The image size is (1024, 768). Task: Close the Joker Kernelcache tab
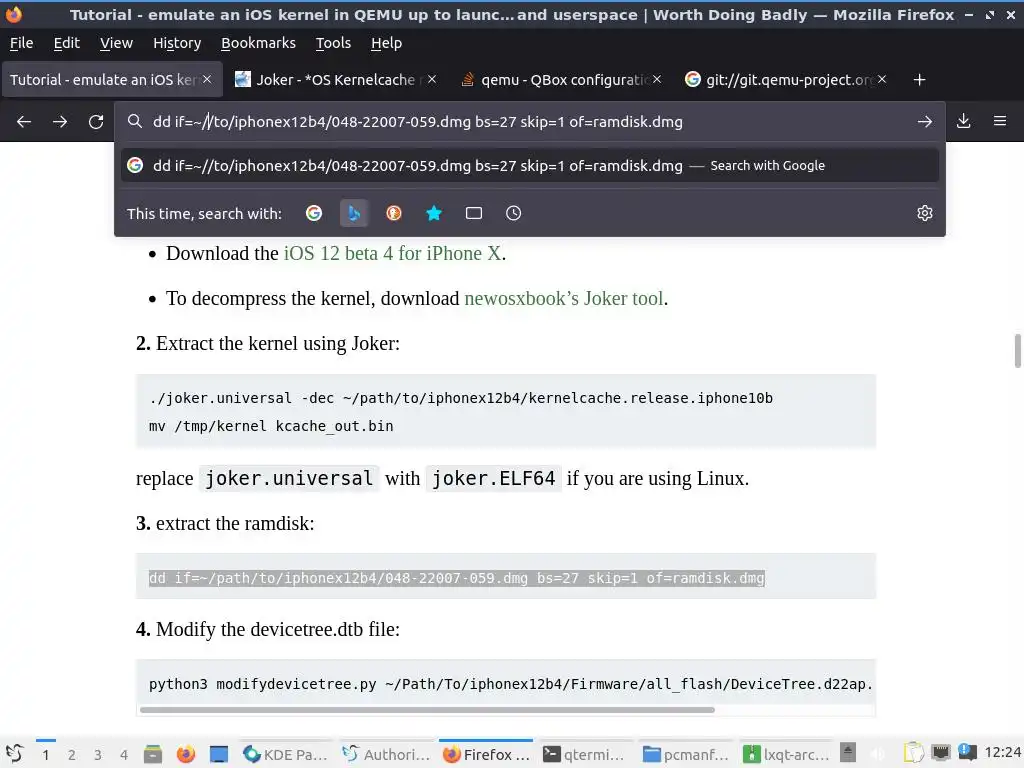432,79
